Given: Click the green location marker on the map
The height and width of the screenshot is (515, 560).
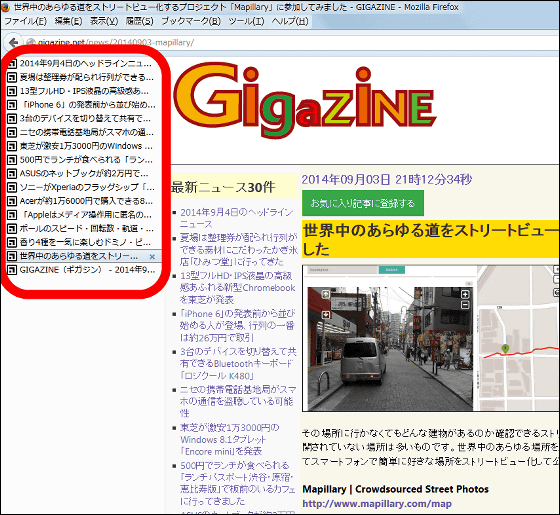Looking at the screenshot, I should pos(505,349).
